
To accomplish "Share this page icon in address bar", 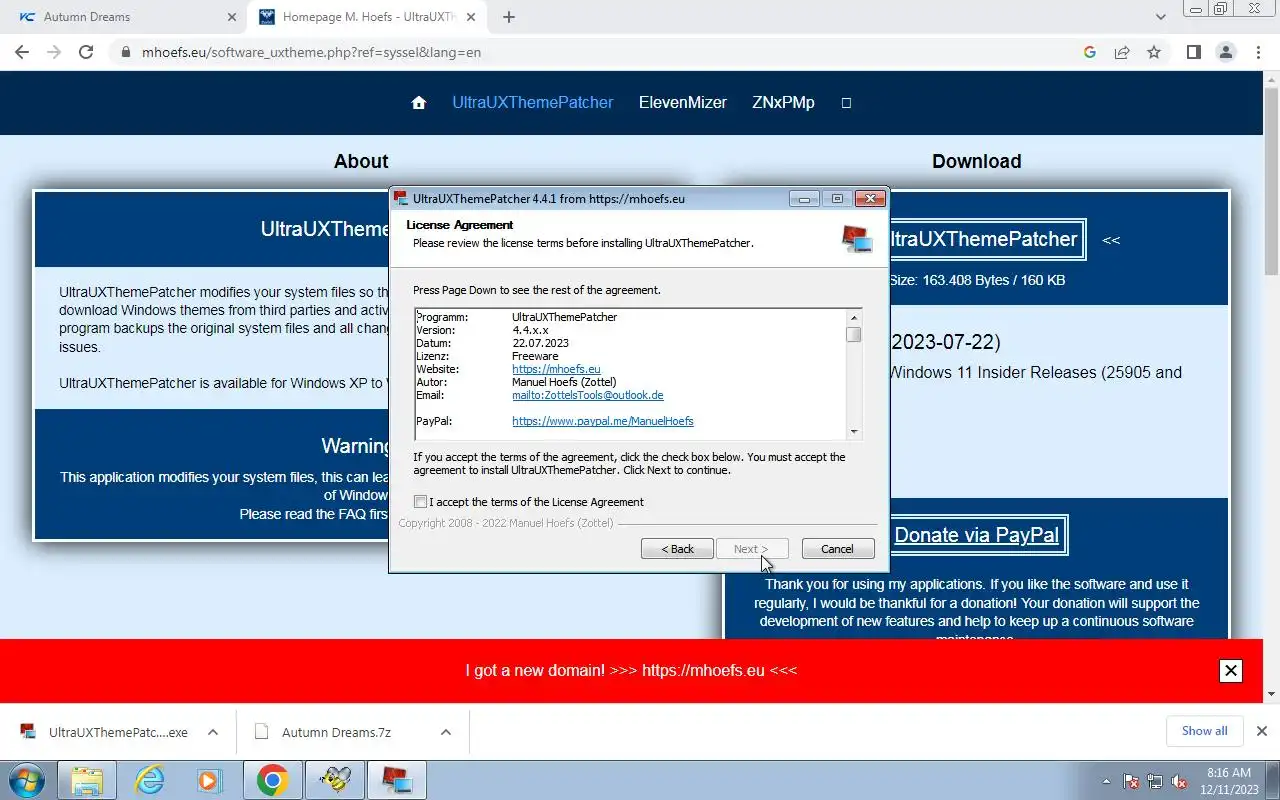I will point(1122,52).
